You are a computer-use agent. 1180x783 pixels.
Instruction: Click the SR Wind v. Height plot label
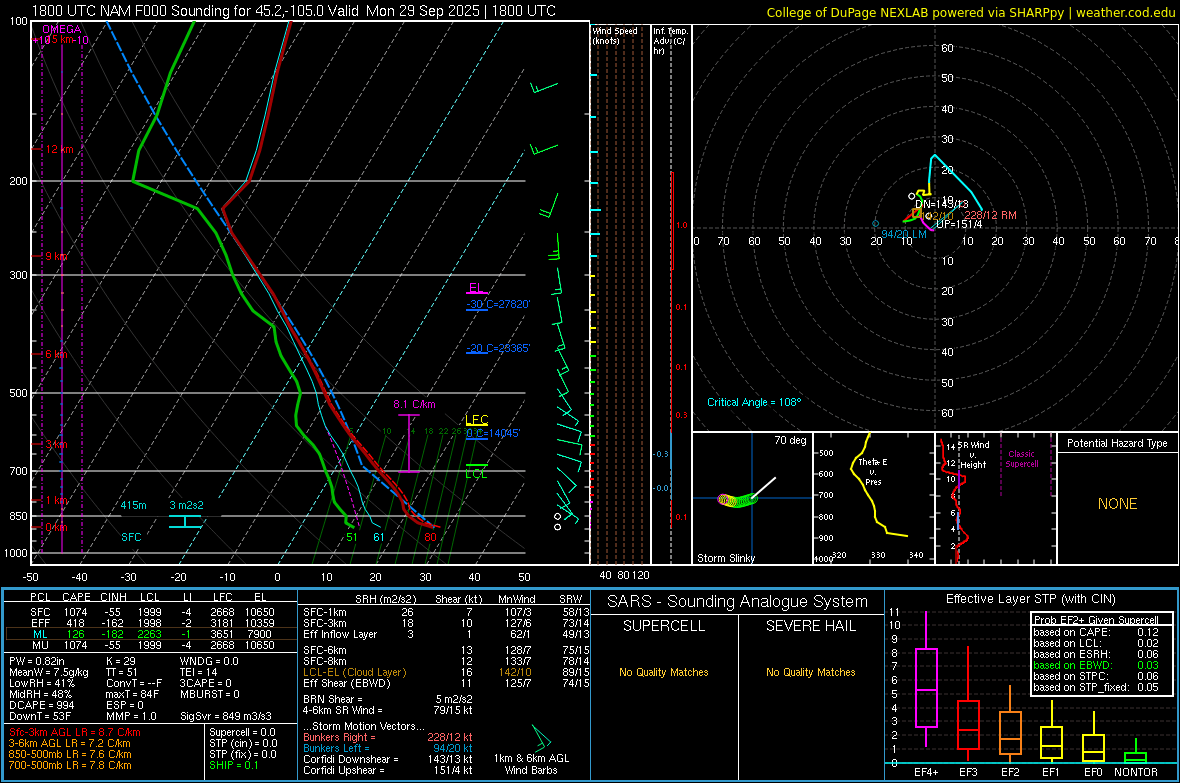973,455
